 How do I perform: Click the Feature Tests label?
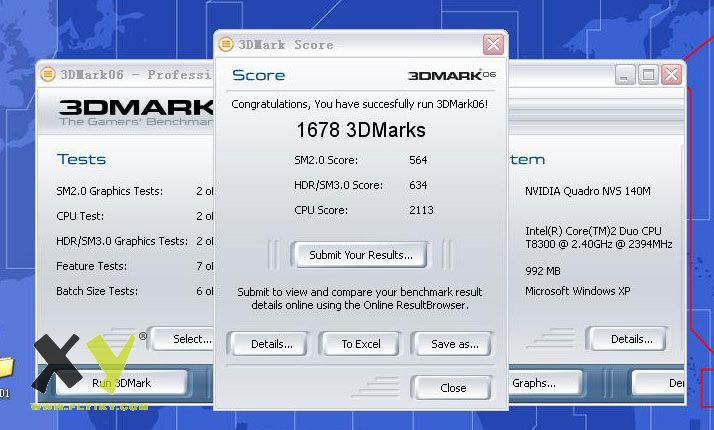(x=91, y=266)
